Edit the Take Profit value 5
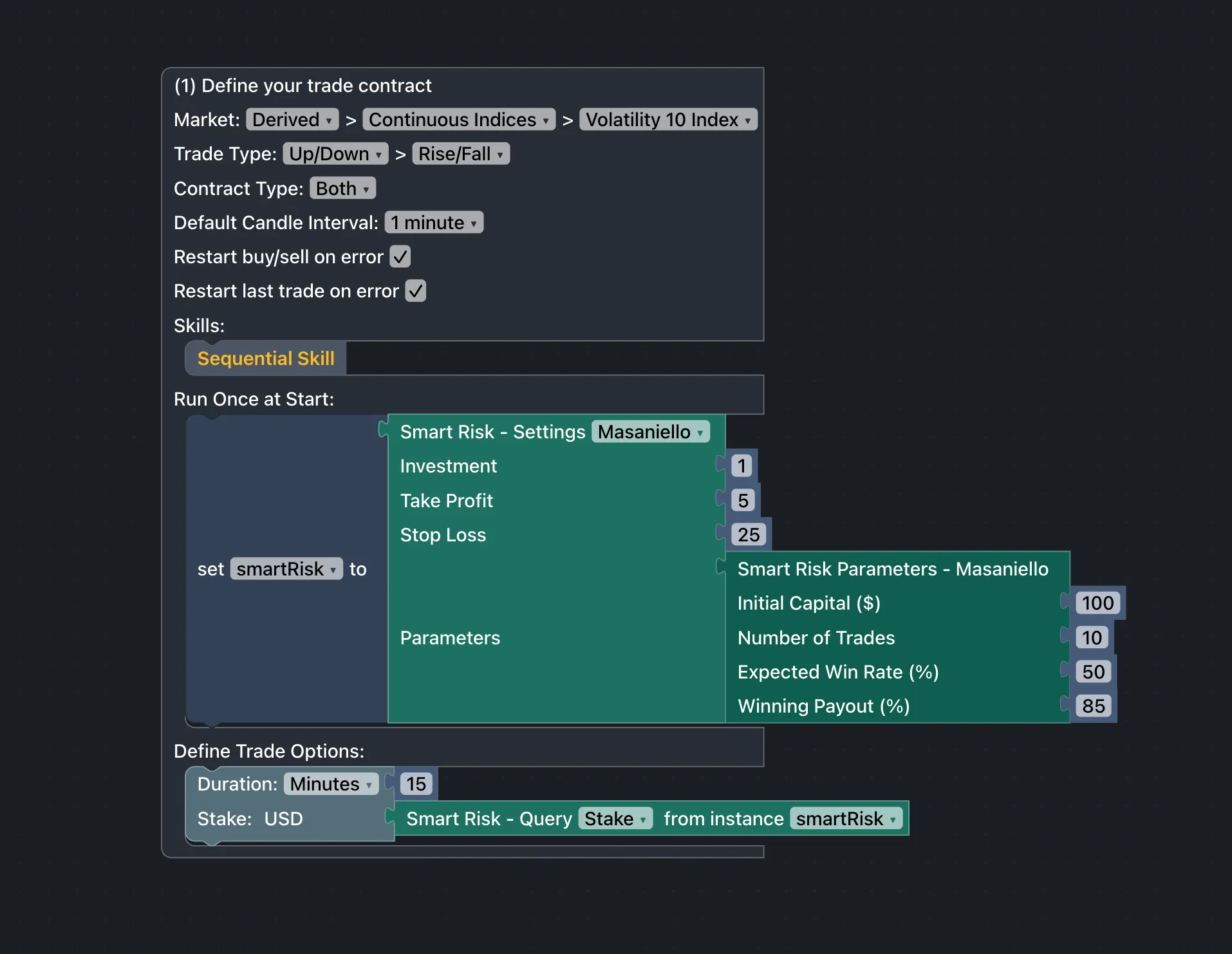 (x=743, y=501)
